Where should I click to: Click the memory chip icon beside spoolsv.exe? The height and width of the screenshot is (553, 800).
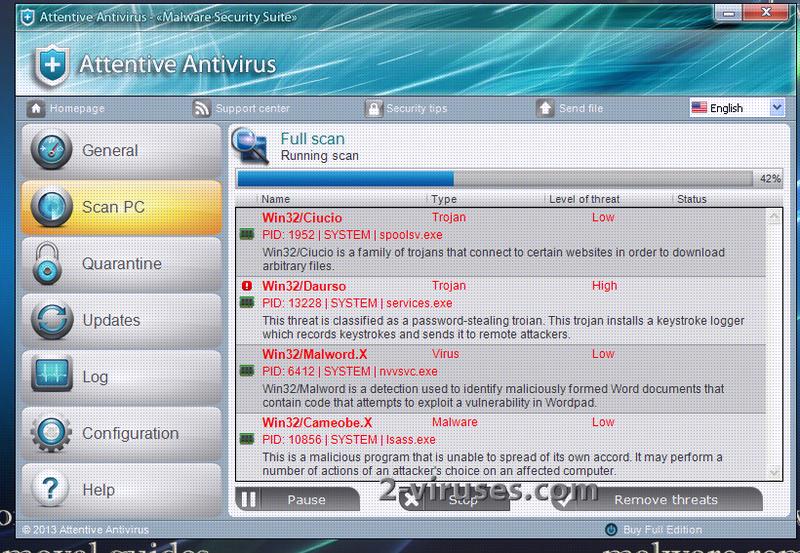(x=247, y=235)
